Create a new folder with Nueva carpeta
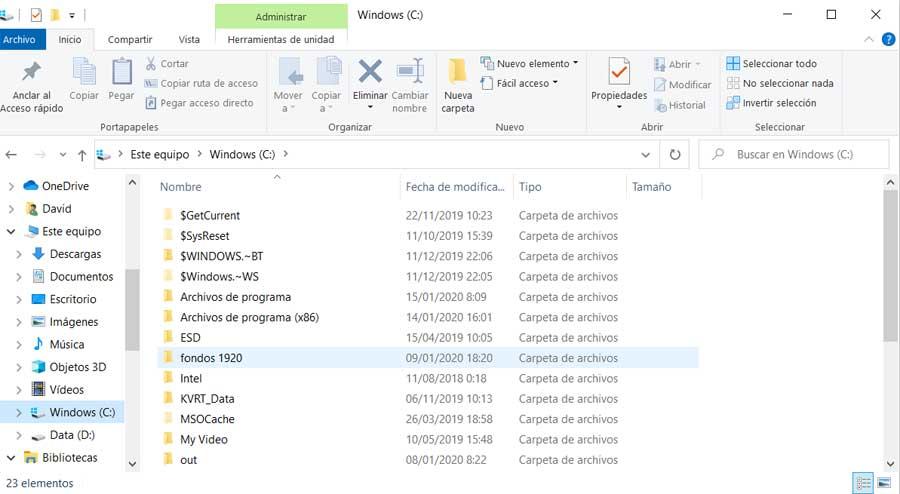 [457, 84]
